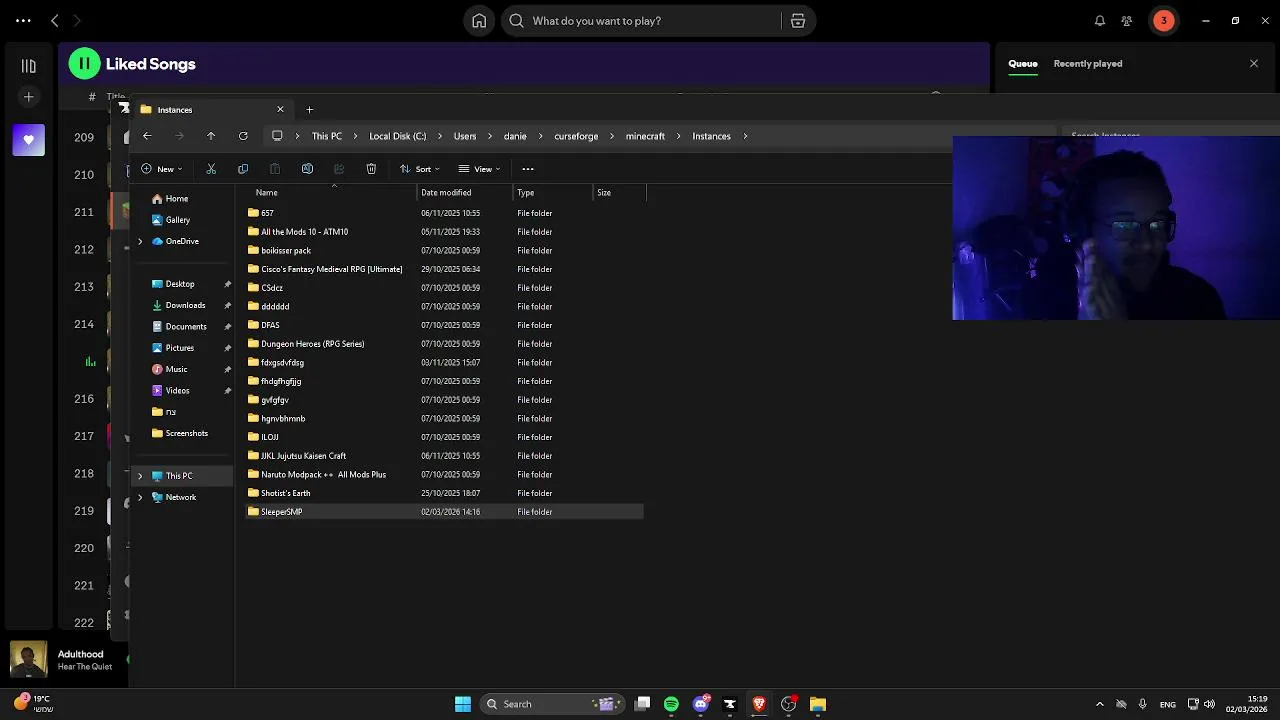The width and height of the screenshot is (1280, 720).
Task: Click the Cut scissors icon
Action: (211, 169)
